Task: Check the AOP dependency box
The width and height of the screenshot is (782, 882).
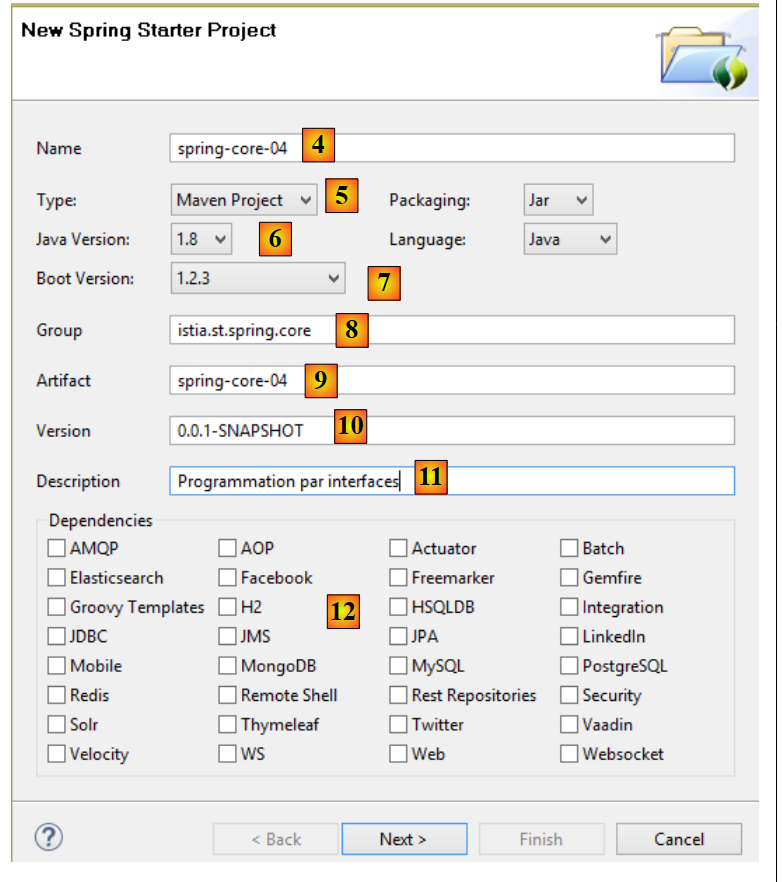Action: click(x=228, y=548)
